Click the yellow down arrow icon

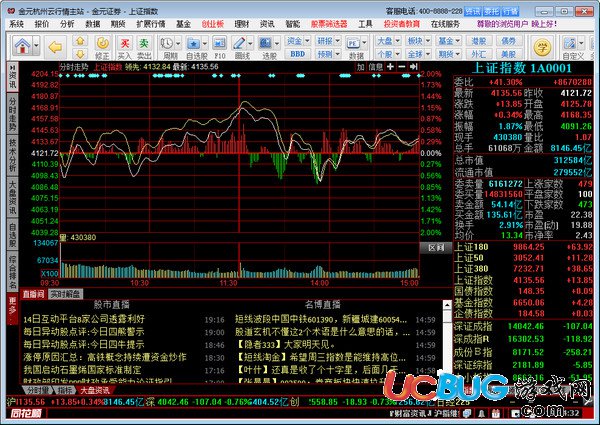[80, 54]
